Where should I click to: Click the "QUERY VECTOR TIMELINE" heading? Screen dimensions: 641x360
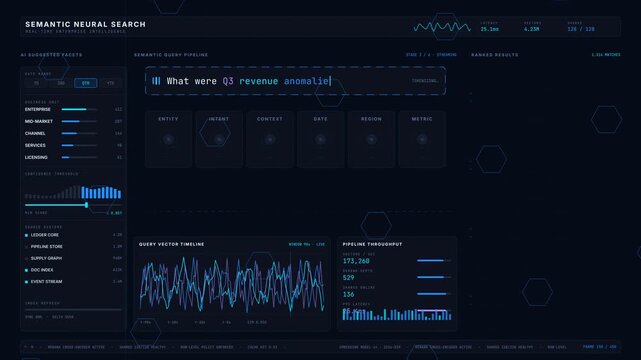pyautogui.click(x=171, y=244)
